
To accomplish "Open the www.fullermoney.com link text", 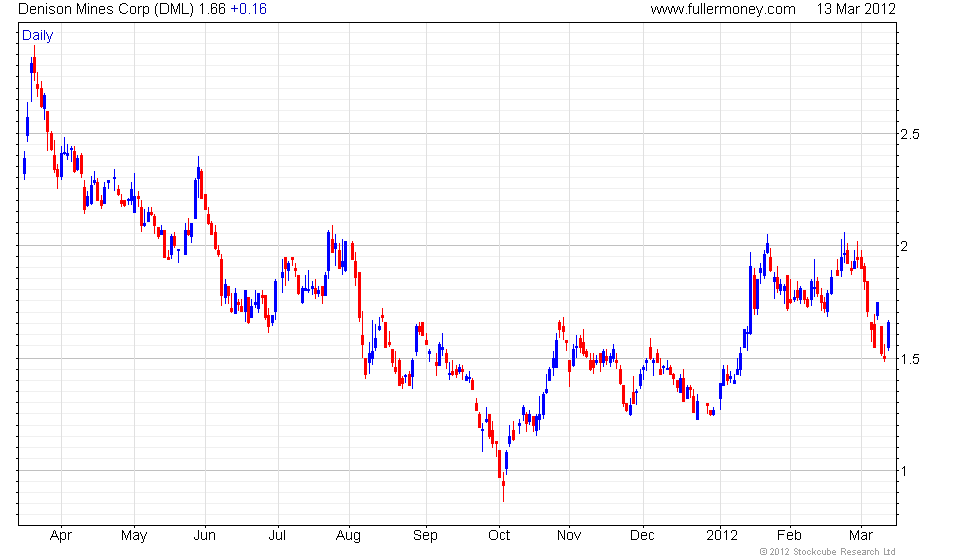I will 723,9.
